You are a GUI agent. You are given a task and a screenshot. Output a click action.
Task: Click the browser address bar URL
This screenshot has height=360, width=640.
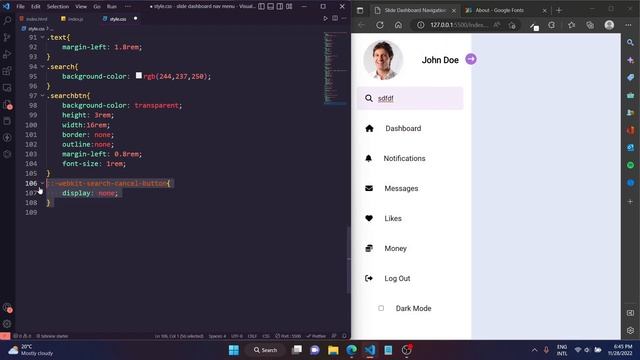pyautogui.click(x=459, y=25)
